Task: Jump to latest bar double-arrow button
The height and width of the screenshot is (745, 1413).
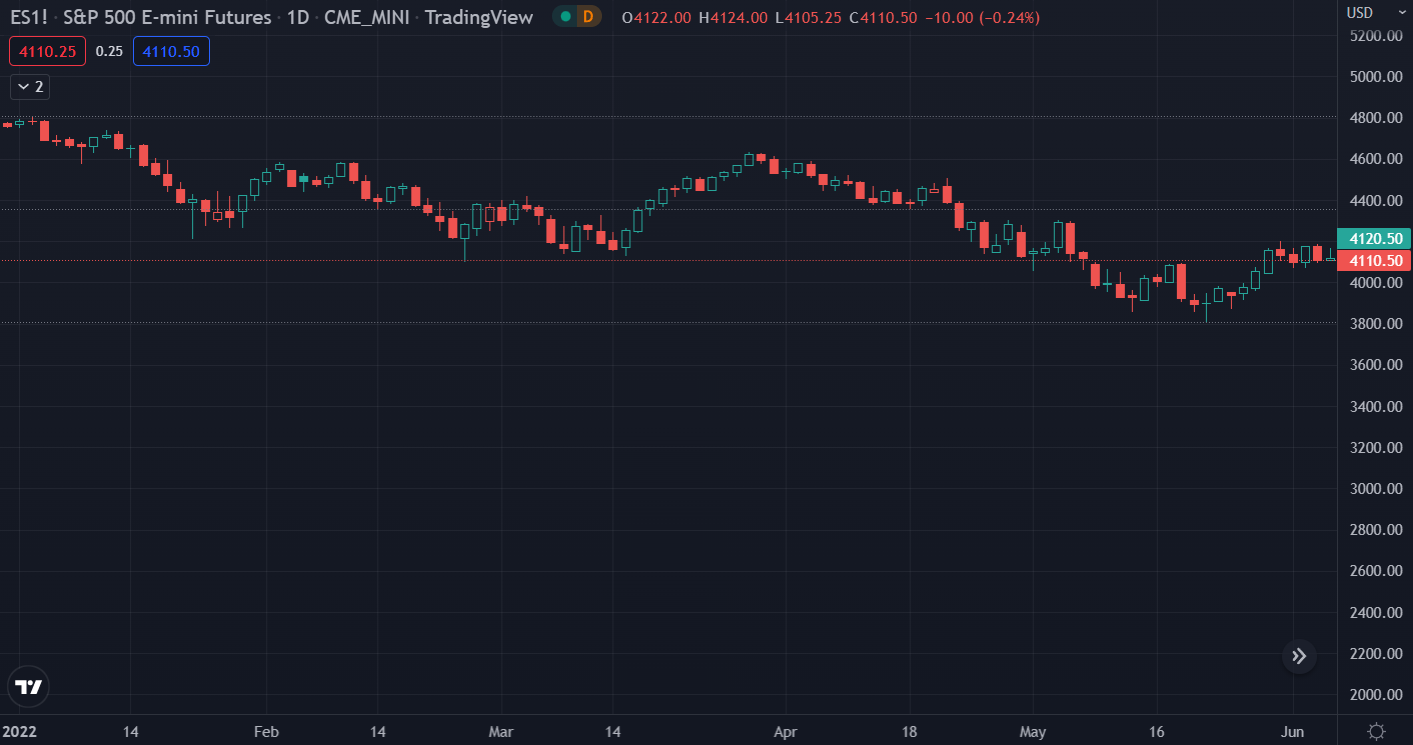Action: coord(1299,656)
